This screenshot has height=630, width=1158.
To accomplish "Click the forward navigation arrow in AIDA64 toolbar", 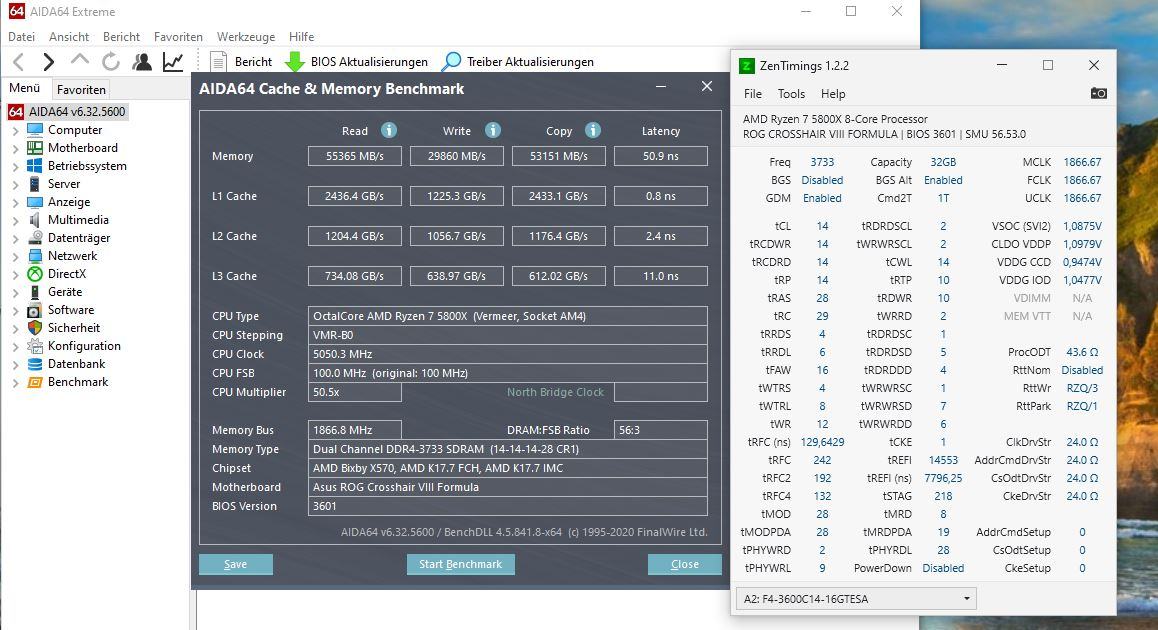I will click(49, 62).
